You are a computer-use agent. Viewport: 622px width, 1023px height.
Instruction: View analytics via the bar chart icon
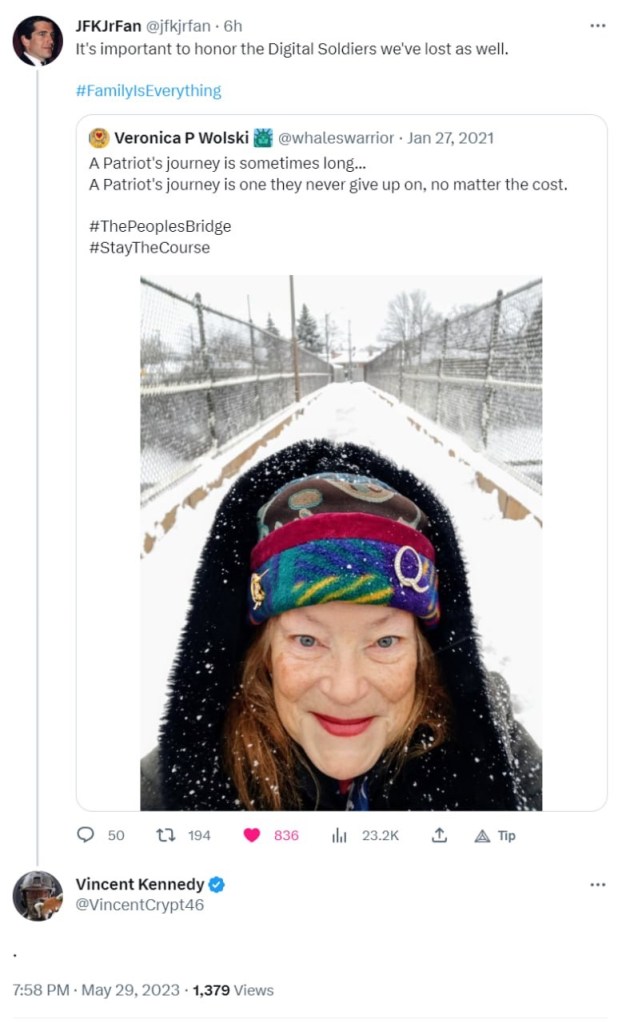tap(339, 835)
